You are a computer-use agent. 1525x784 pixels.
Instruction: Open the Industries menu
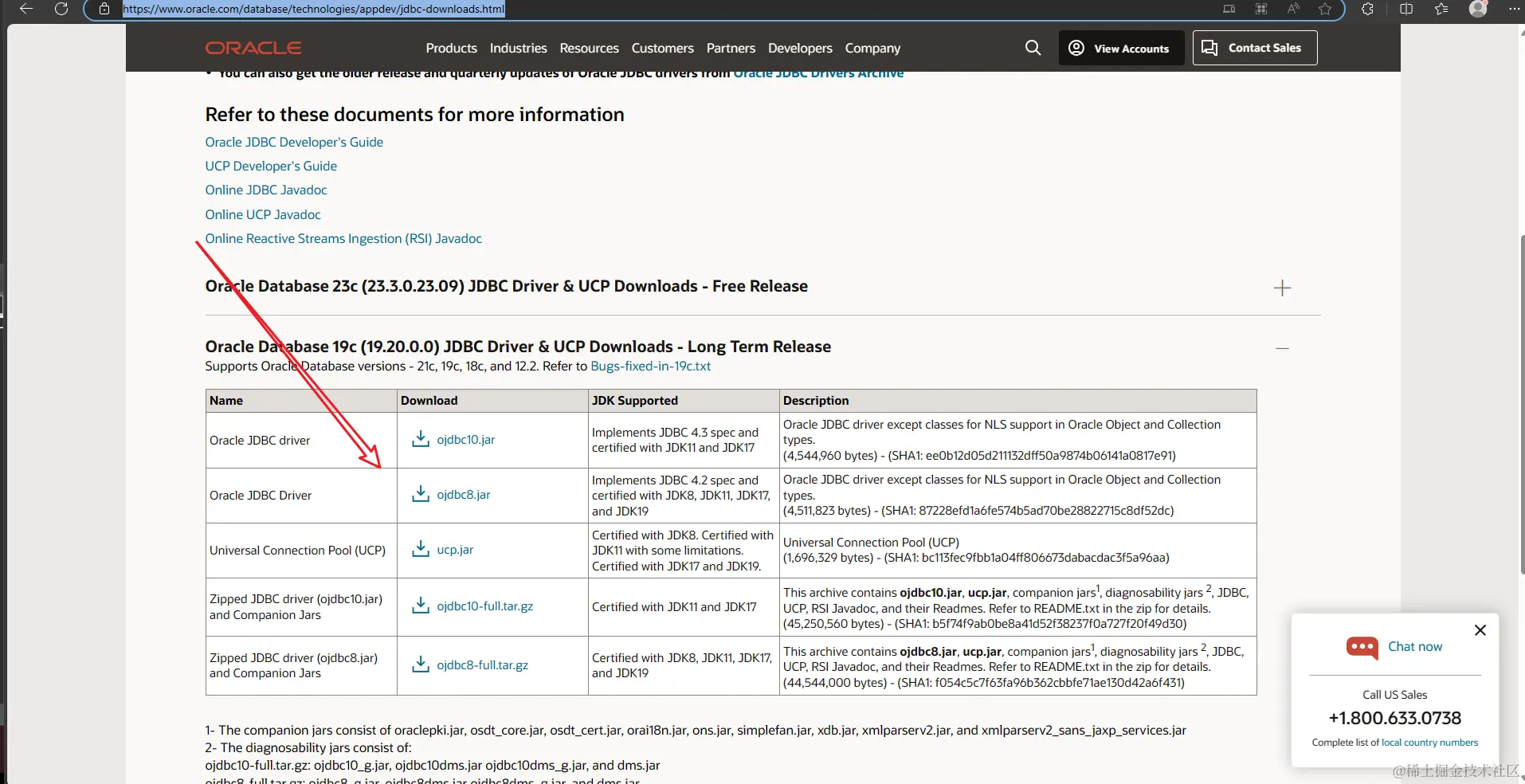(x=519, y=48)
